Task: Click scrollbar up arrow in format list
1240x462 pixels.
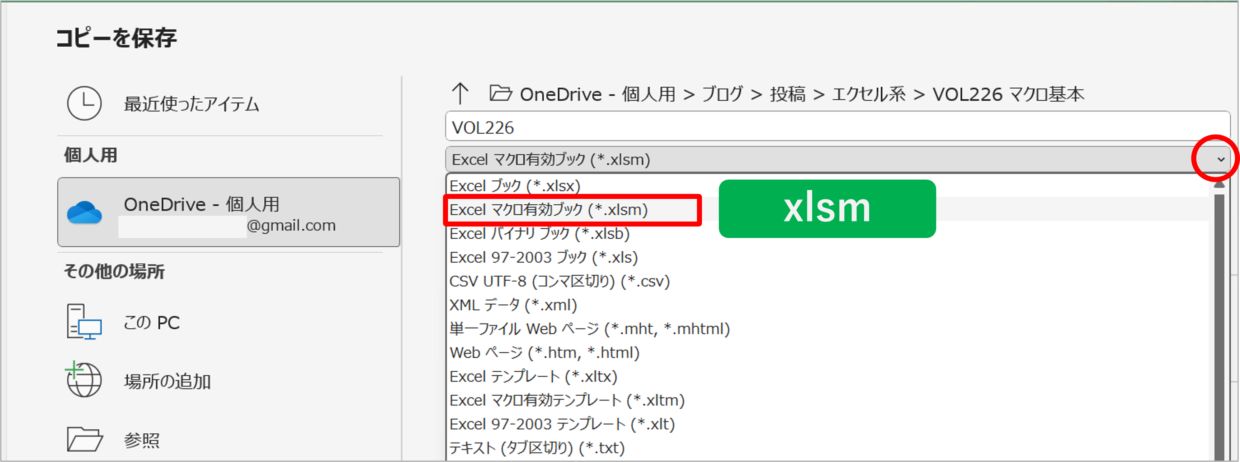Action: [1219, 183]
